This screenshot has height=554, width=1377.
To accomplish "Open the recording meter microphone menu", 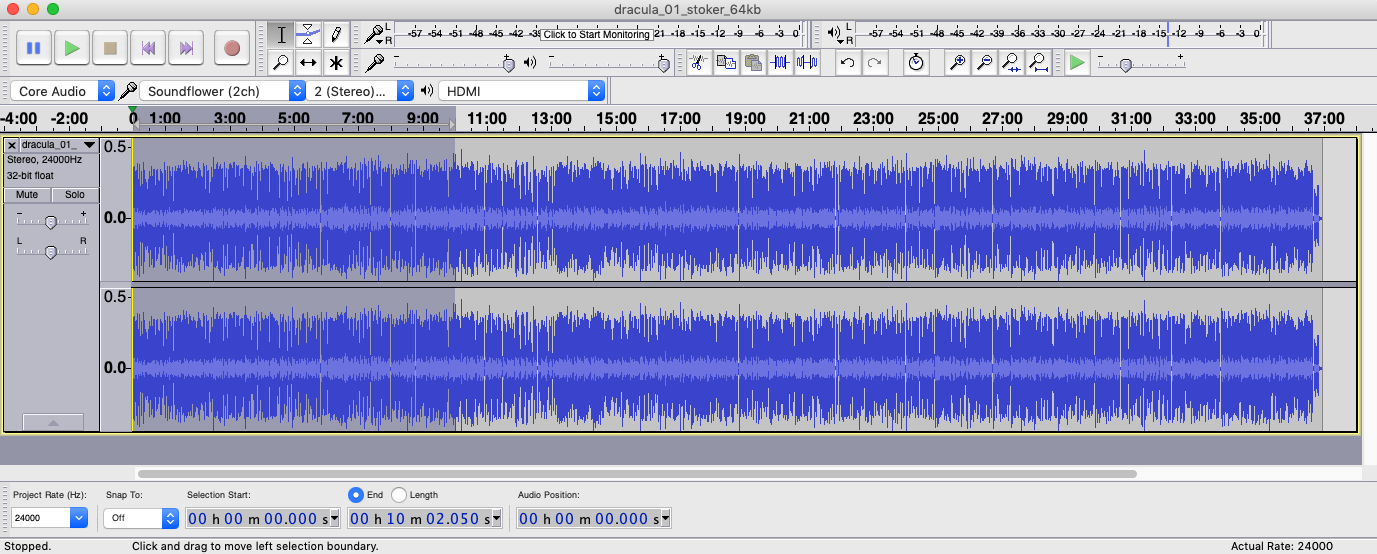I will click(x=375, y=35).
